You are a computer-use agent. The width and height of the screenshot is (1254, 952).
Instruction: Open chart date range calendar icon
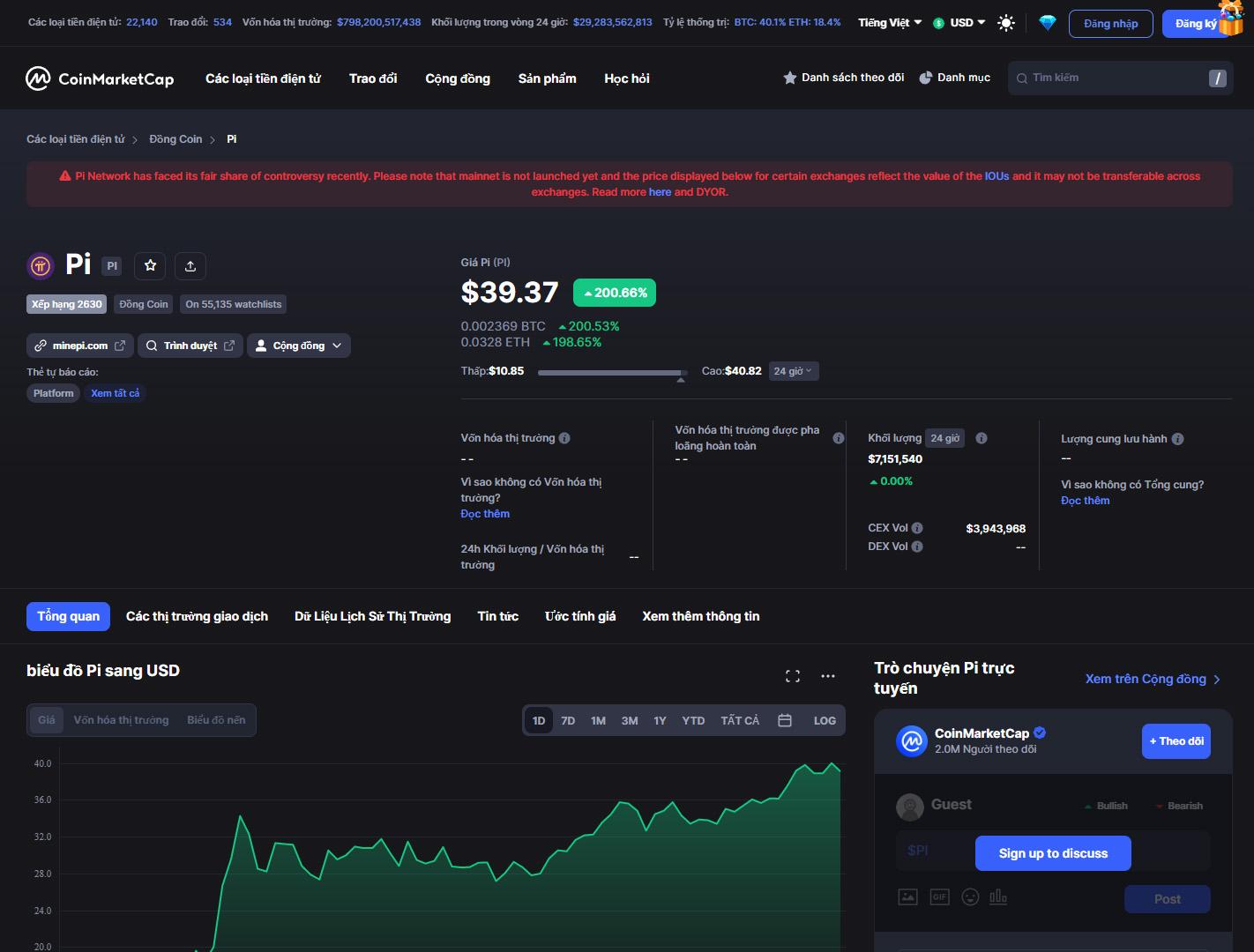pyautogui.click(x=785, y=720)
